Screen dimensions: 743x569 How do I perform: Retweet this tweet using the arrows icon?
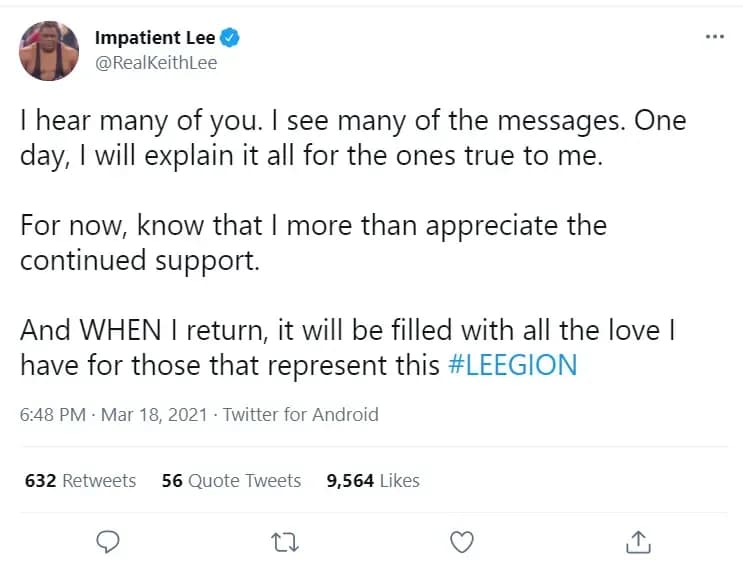(283, 541)
